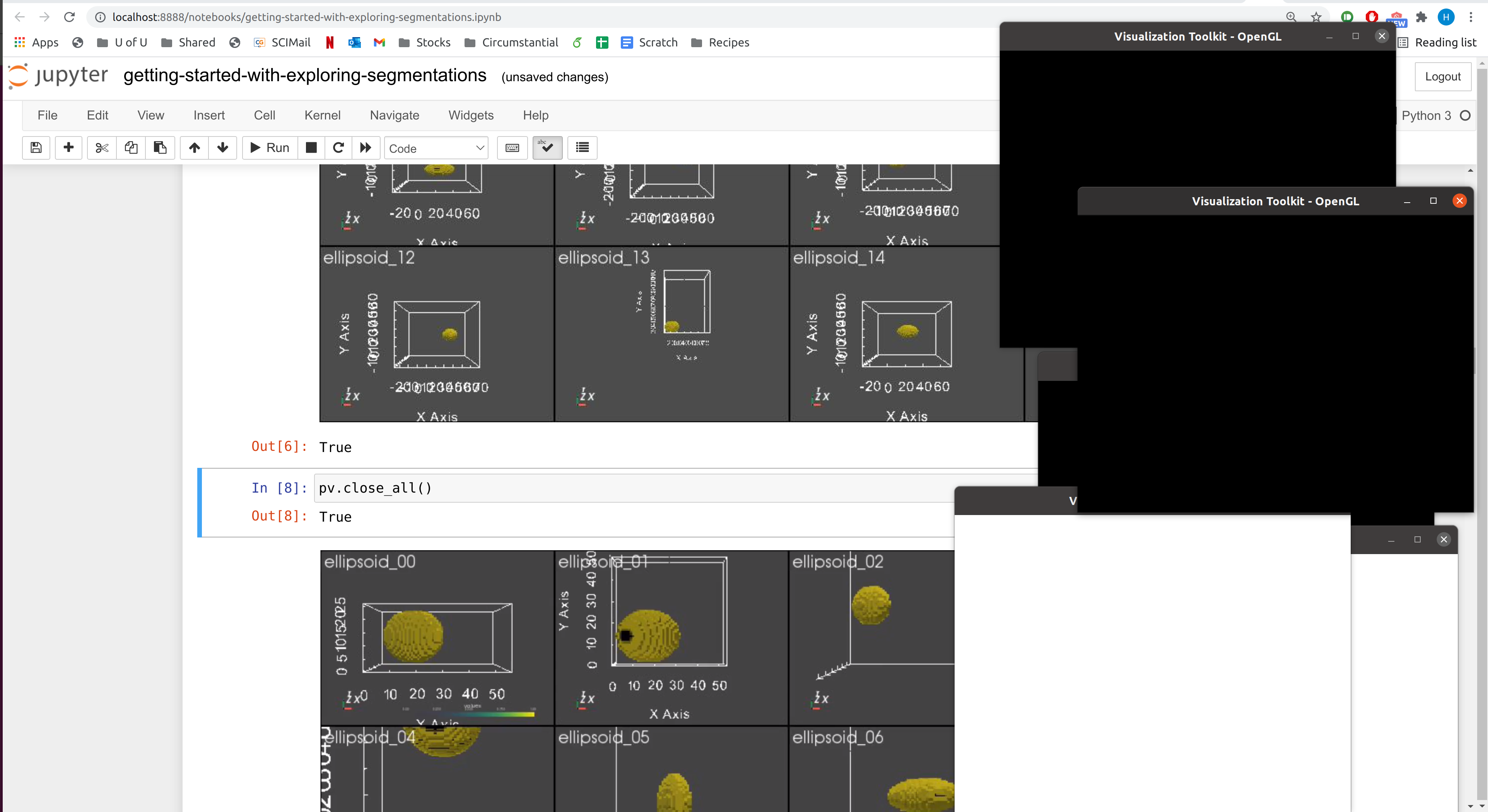Open the Widgets menu
The width and height of the screenshot is (1488, 812).
[x=470, y=115]
